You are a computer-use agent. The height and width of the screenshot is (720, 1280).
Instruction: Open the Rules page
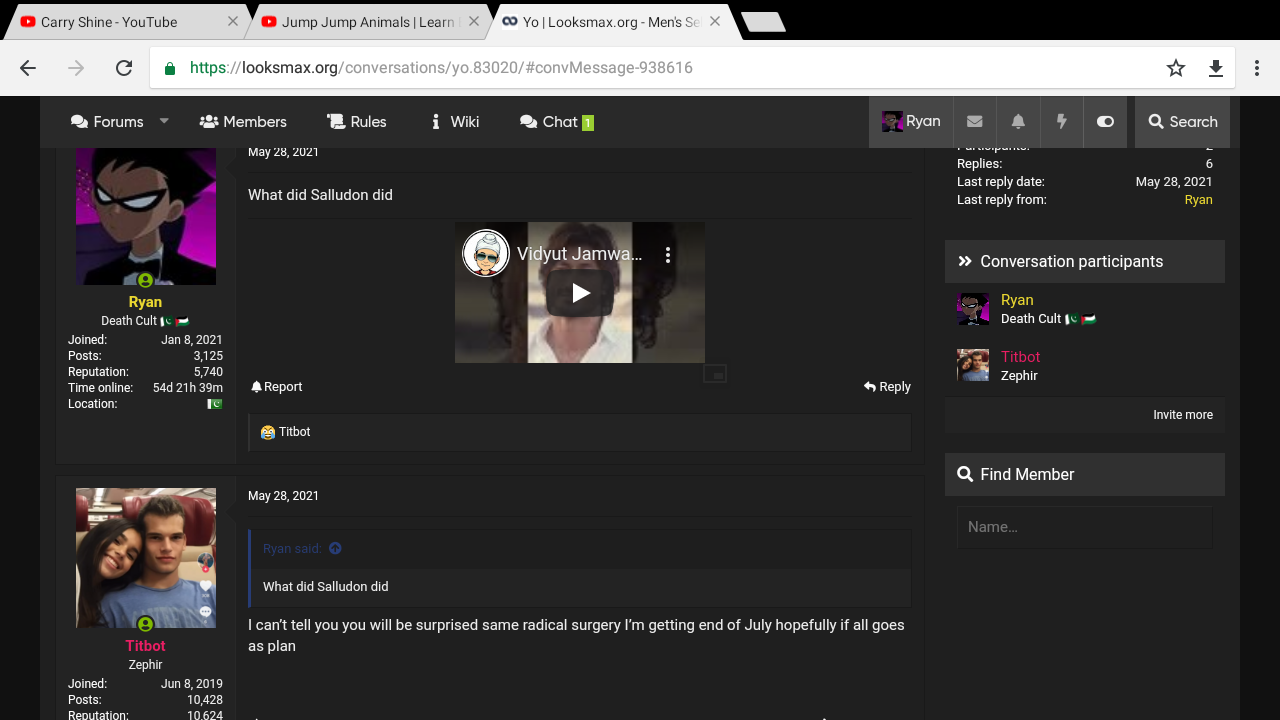tap(357, 122)
